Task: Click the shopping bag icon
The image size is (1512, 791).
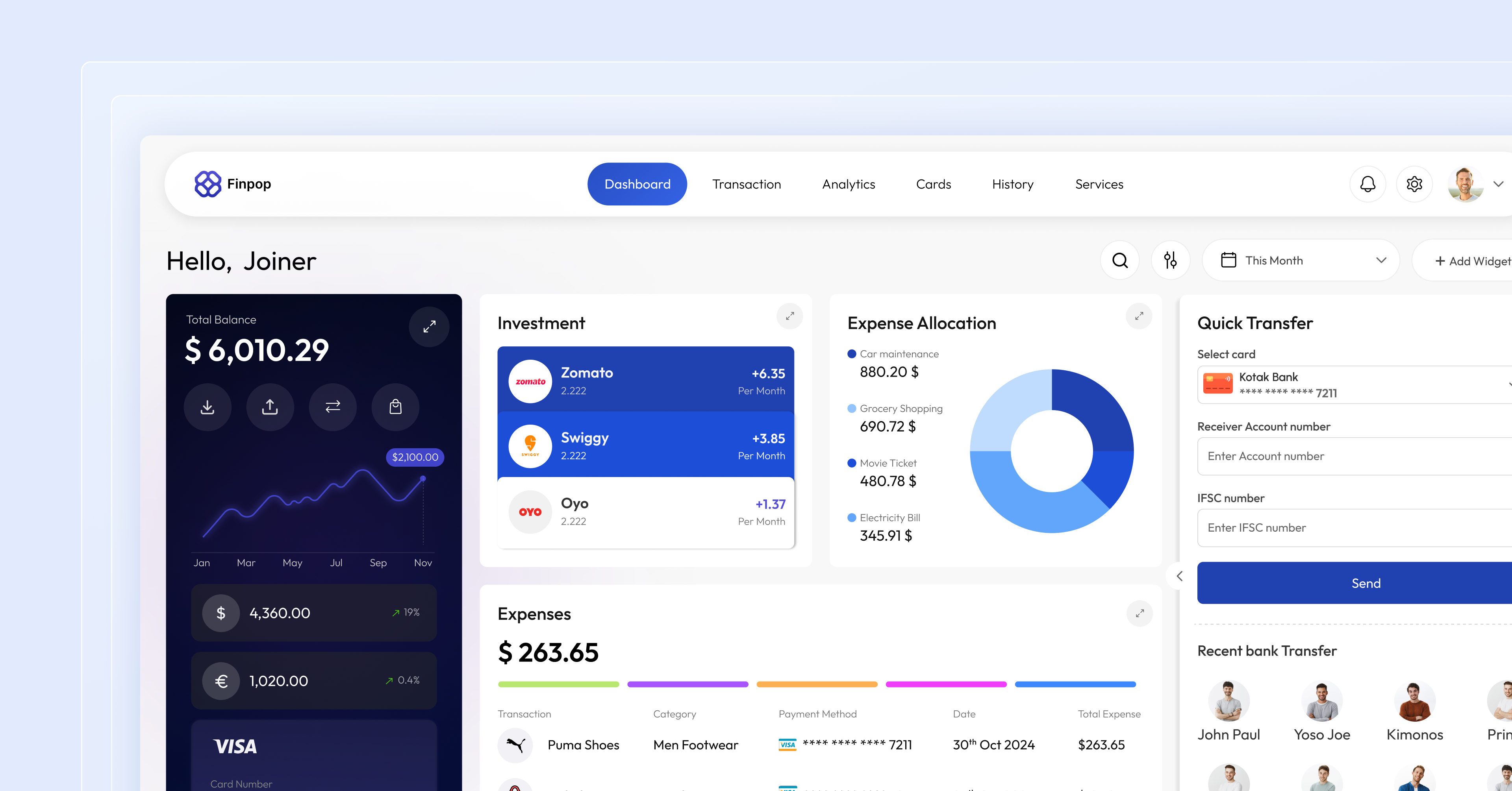Action: point(396,407)
